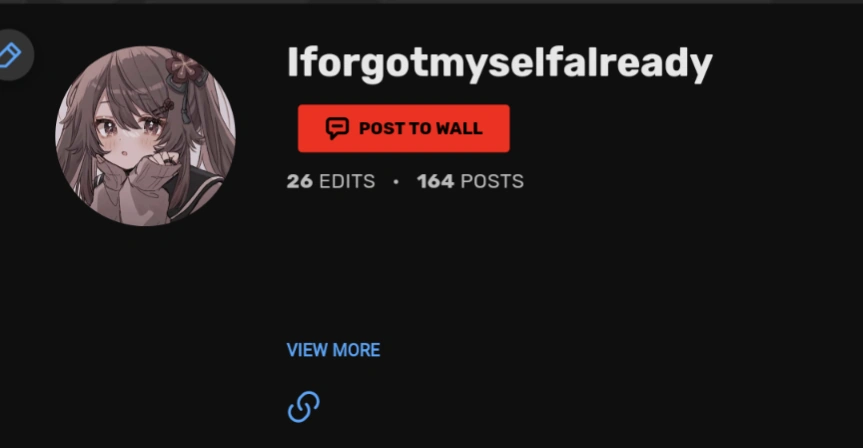Click the speech bubble icon in red button

(x=337, y=128)
